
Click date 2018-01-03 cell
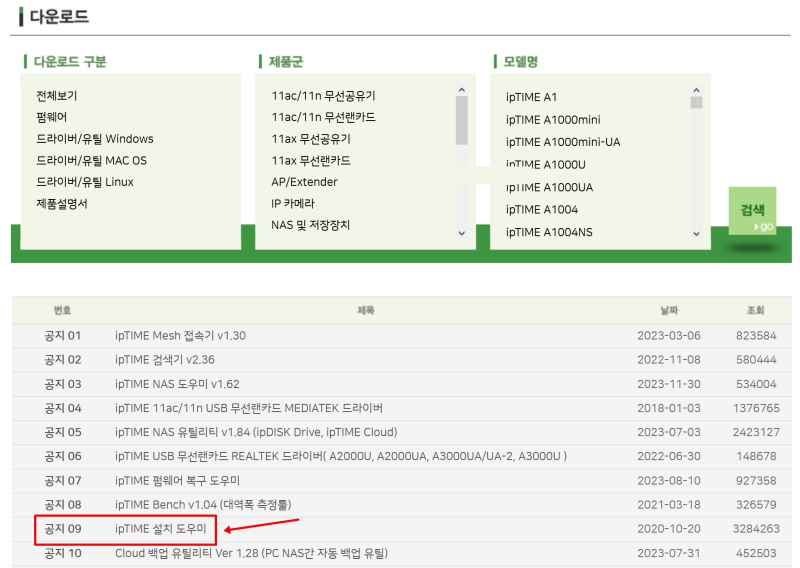(x=669, y=408)
